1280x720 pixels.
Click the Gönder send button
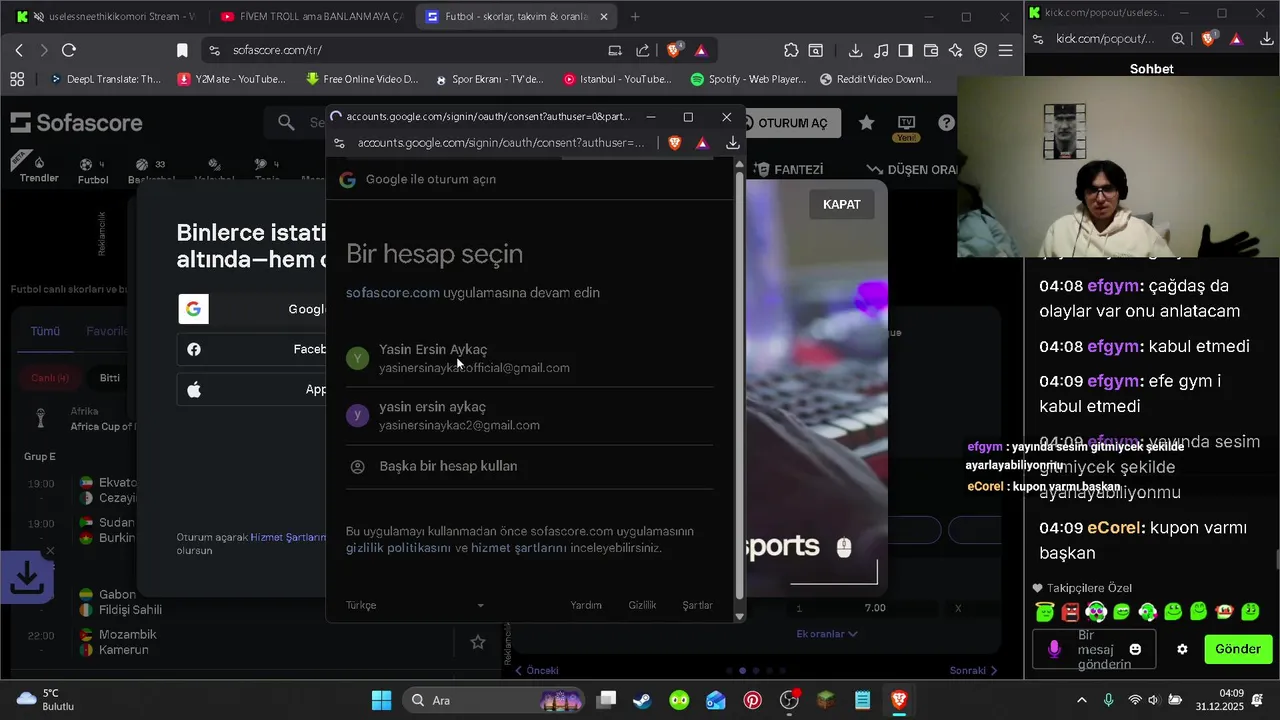coord(1238,649)
